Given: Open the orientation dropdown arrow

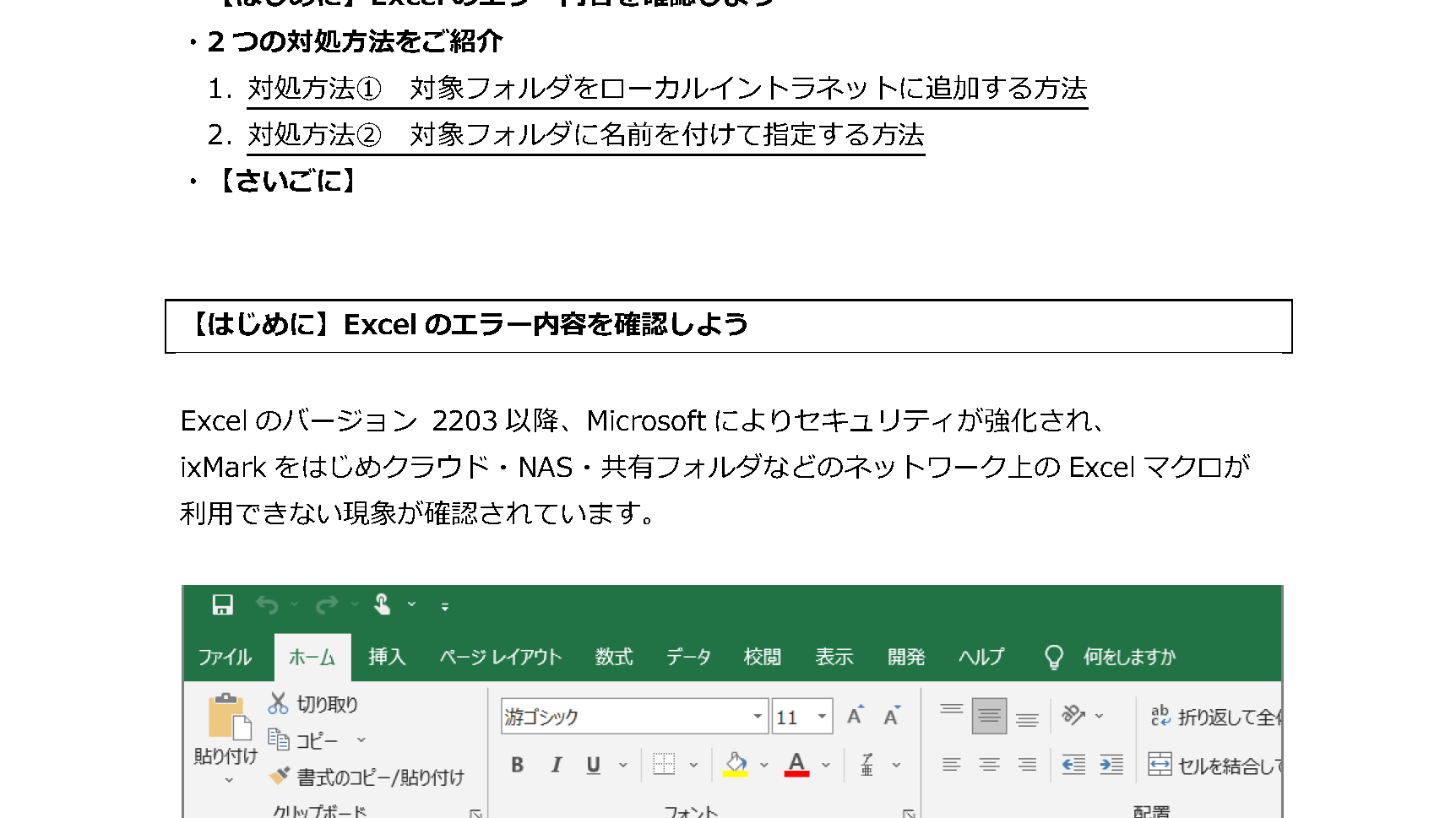Looking at the screenshot, I should tap(1100, 716).
